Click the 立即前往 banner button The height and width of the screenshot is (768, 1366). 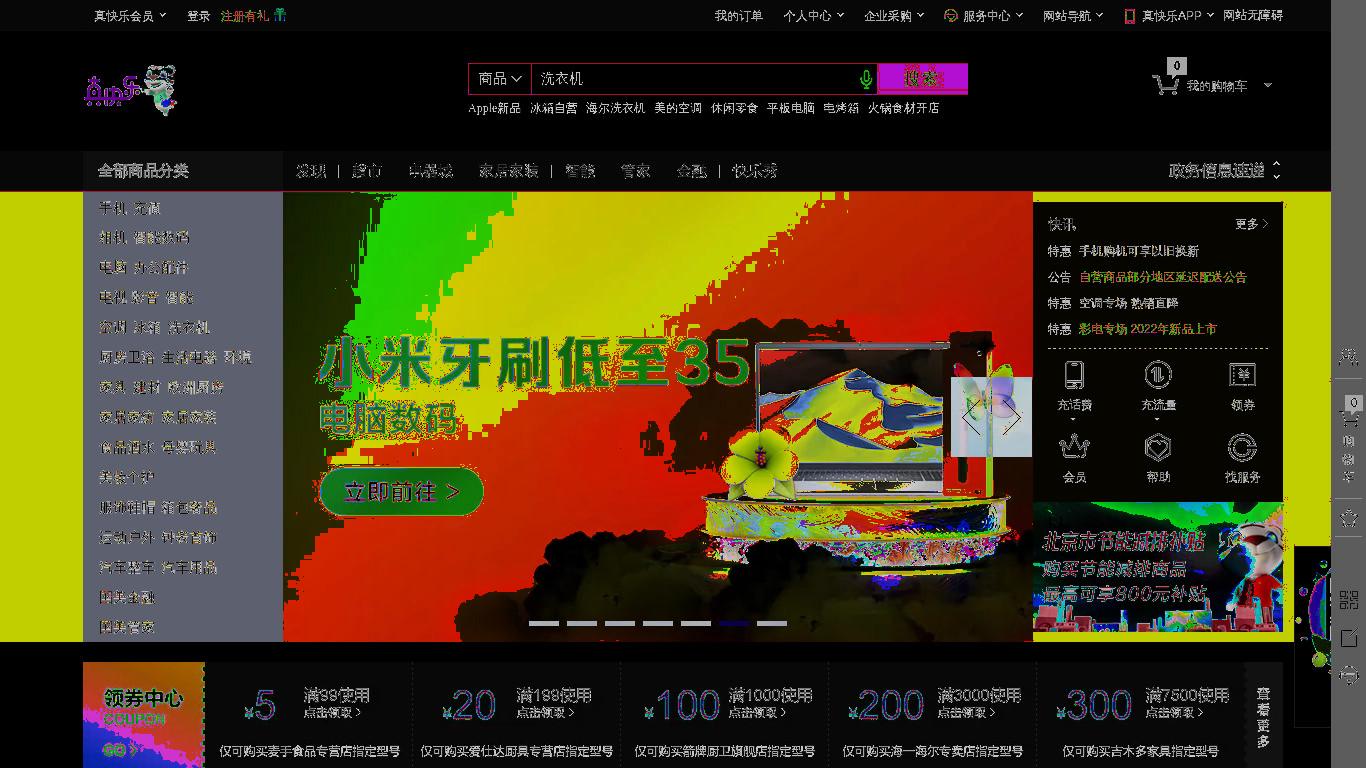pyautogui.click(x=402, y=492)
